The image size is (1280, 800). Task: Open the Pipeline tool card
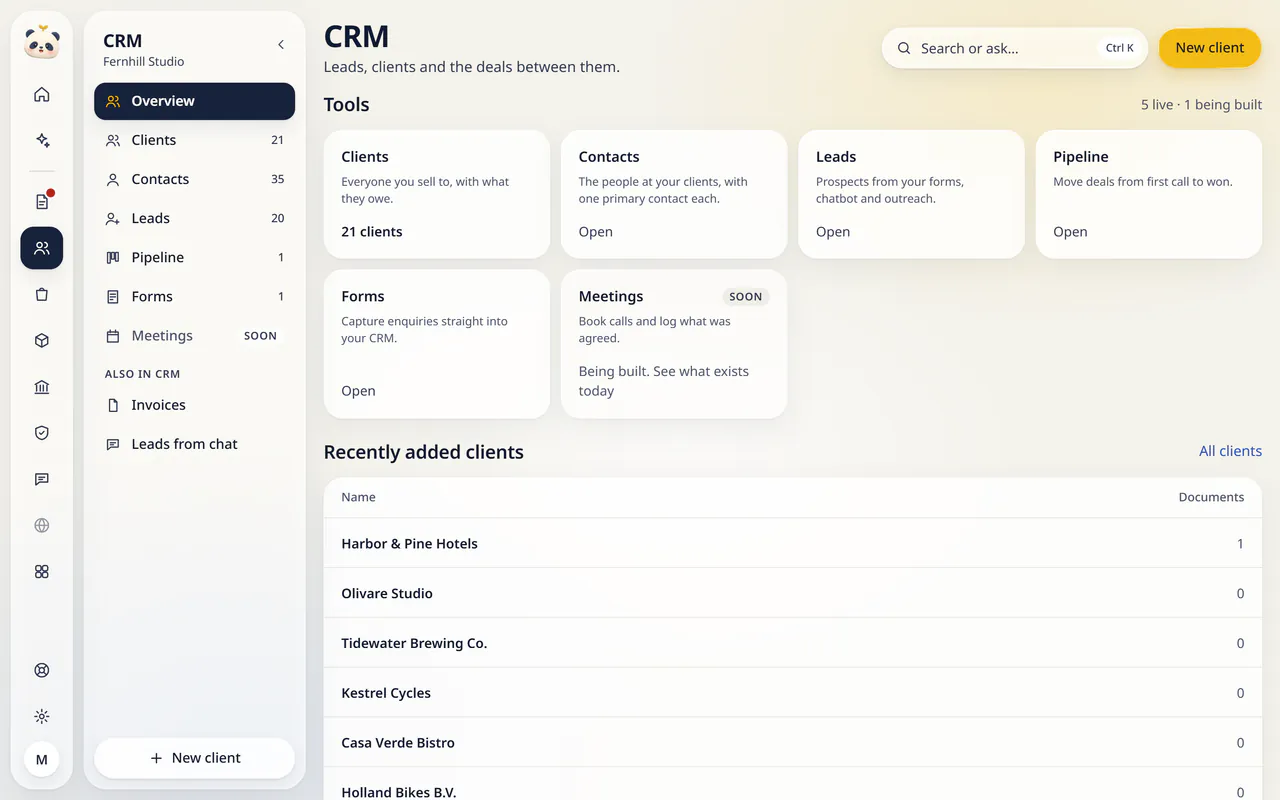click(x=1149, y=194)
